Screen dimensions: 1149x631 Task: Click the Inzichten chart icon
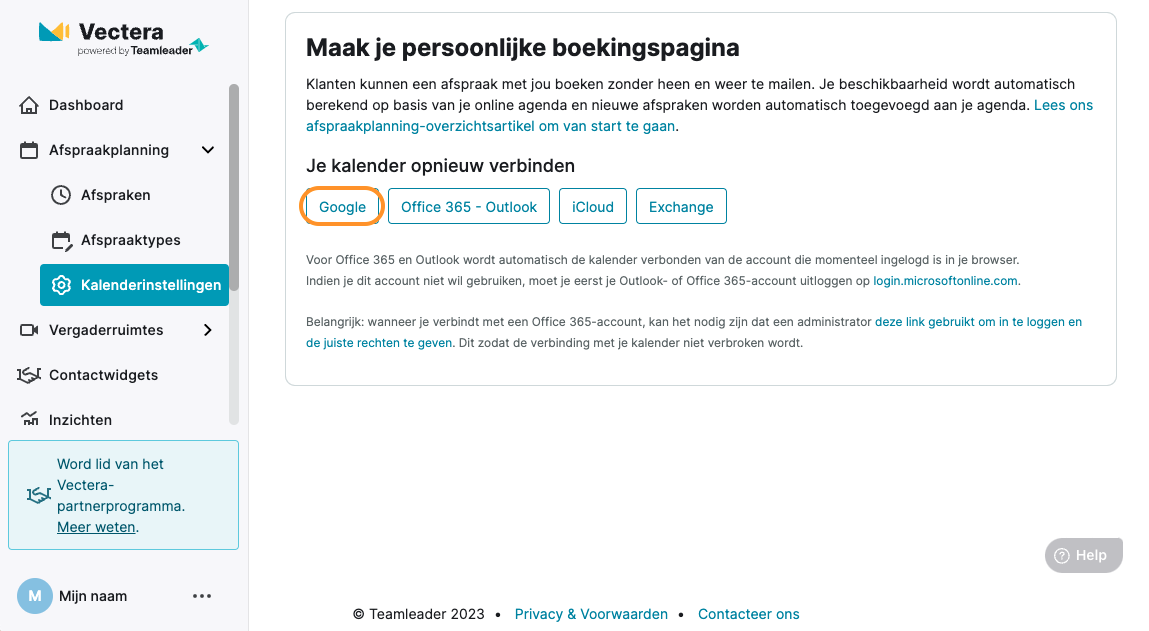(x=29, y=419)
